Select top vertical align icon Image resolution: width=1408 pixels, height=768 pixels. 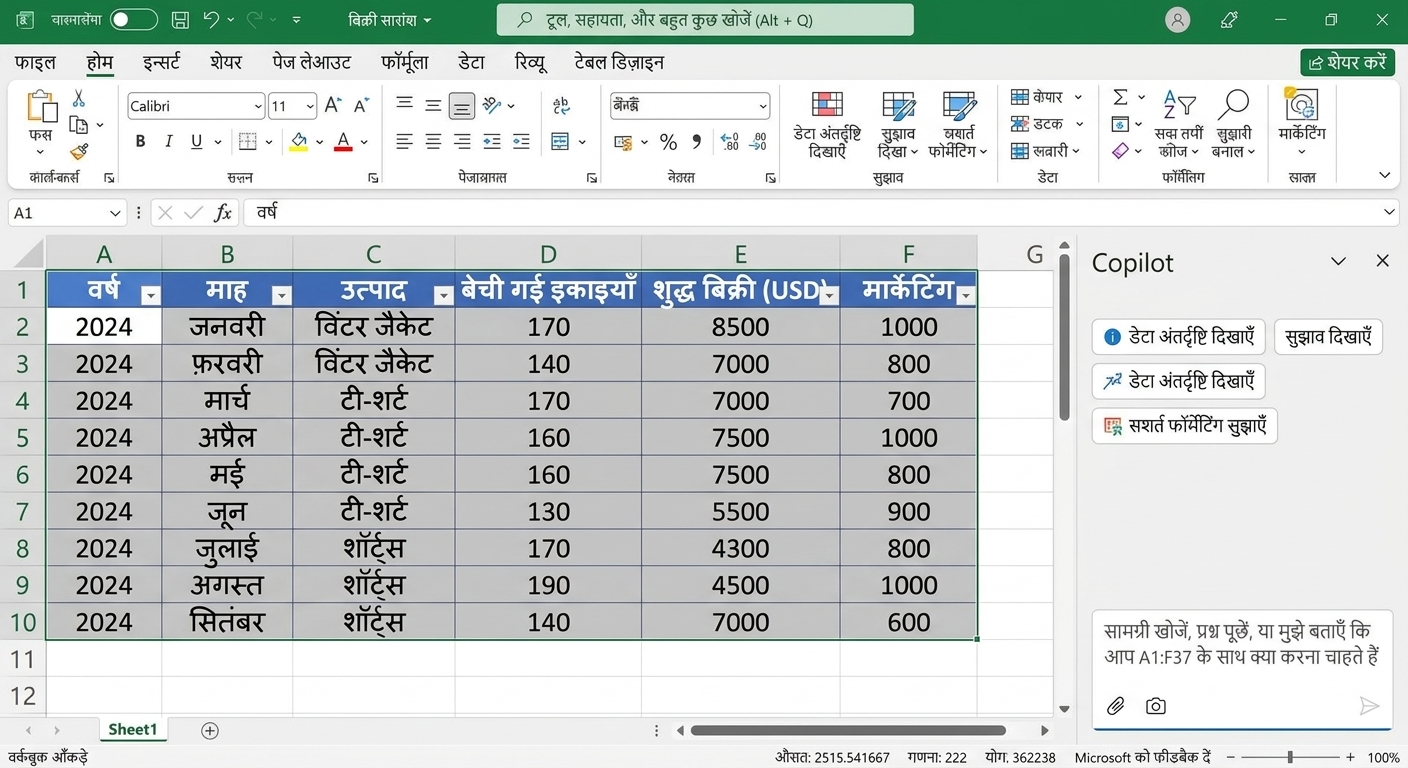tap(404, 105)
